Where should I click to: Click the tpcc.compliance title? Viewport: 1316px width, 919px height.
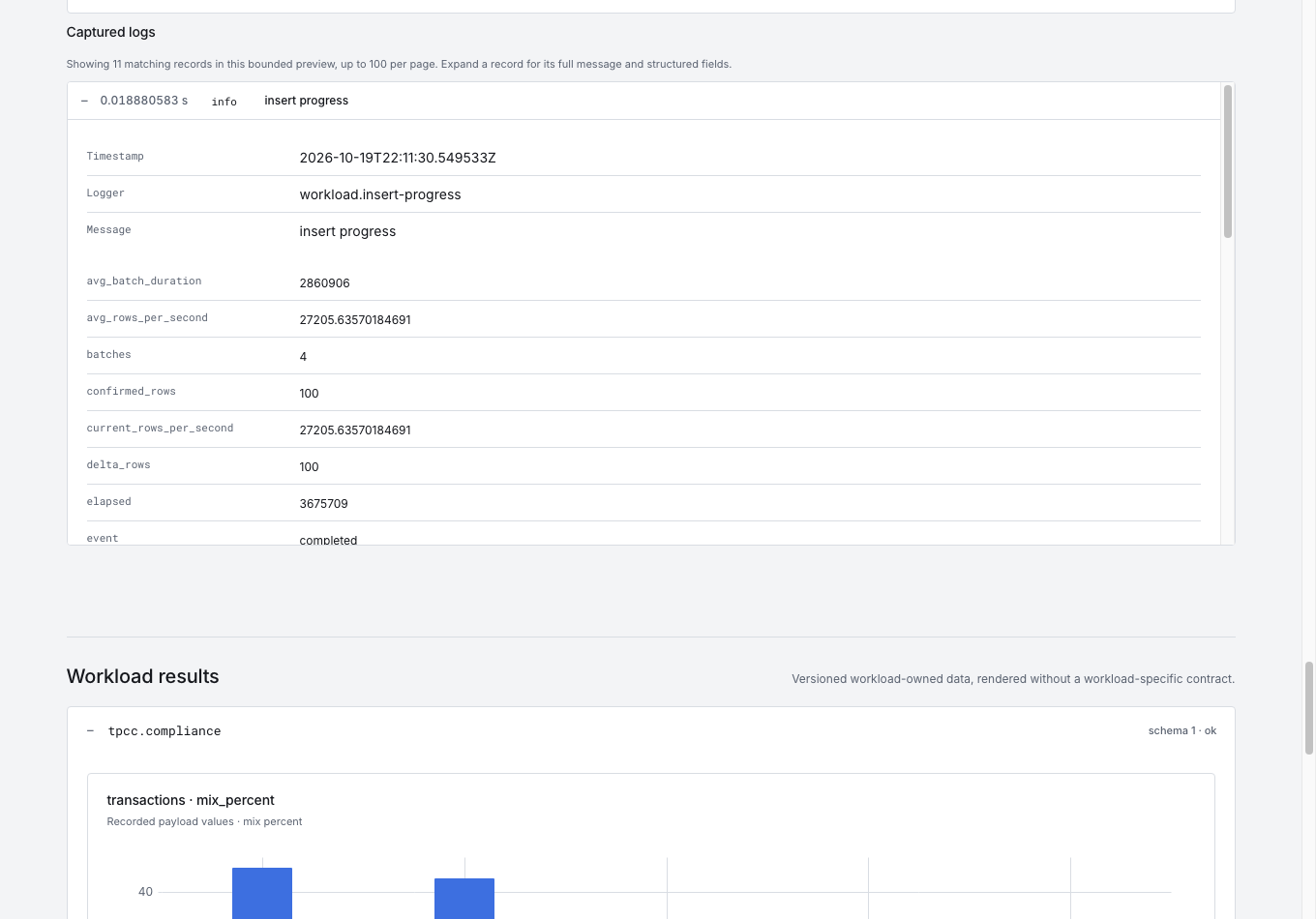(x=164, y=731)
